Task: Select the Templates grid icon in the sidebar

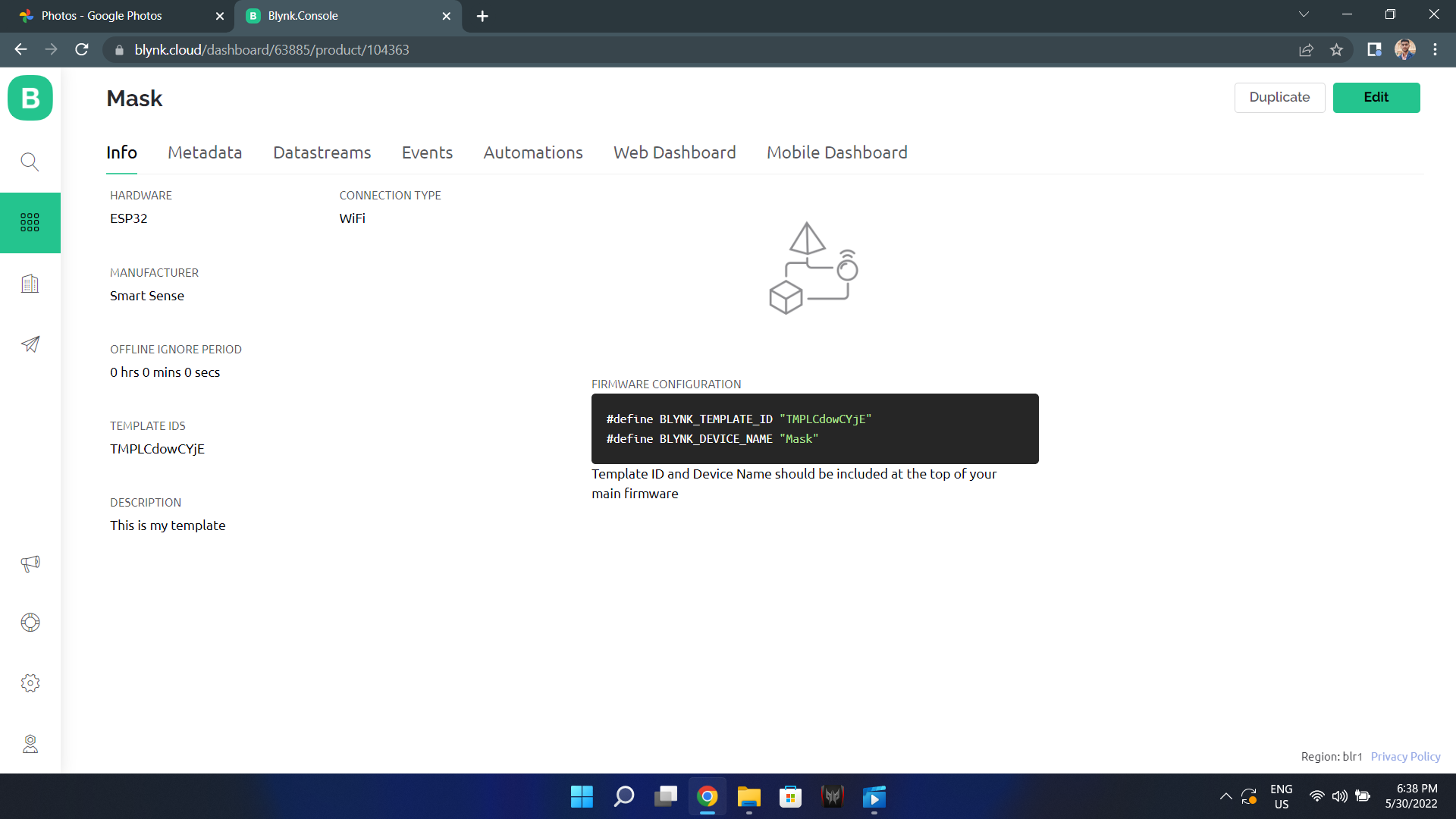Action: (30, 222)
